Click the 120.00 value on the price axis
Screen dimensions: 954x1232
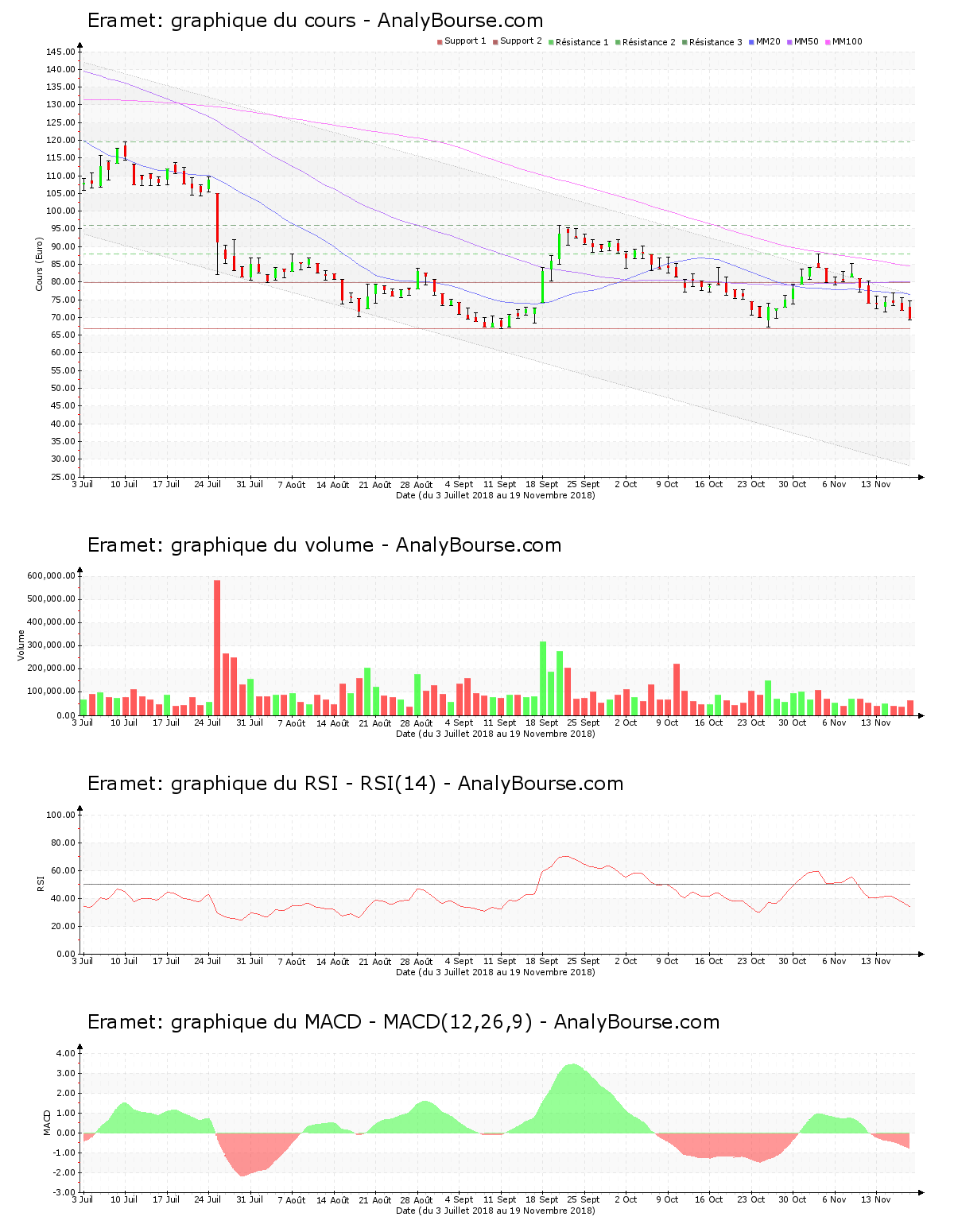point(60,140)
